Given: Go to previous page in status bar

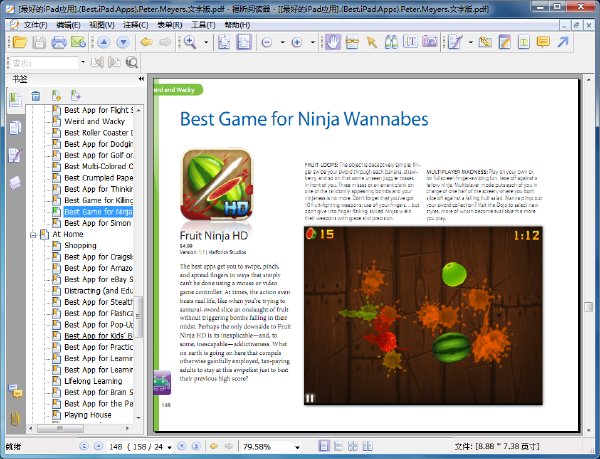Looking at the screenshot, I should click(98, 446).
